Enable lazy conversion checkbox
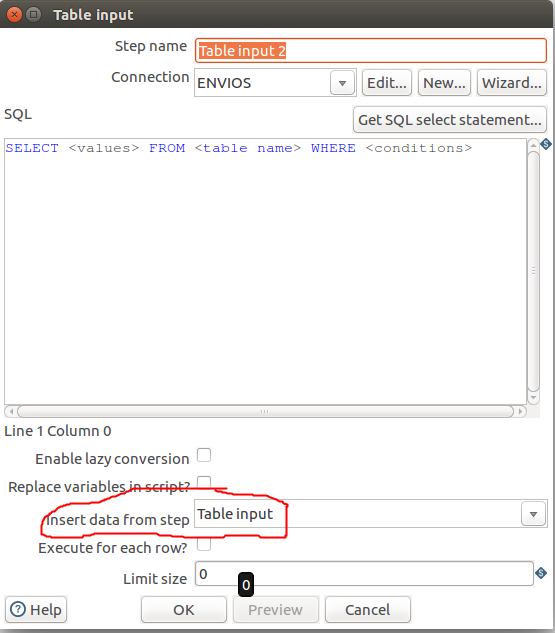The image size is (555, 633). [x=204, y=455]
